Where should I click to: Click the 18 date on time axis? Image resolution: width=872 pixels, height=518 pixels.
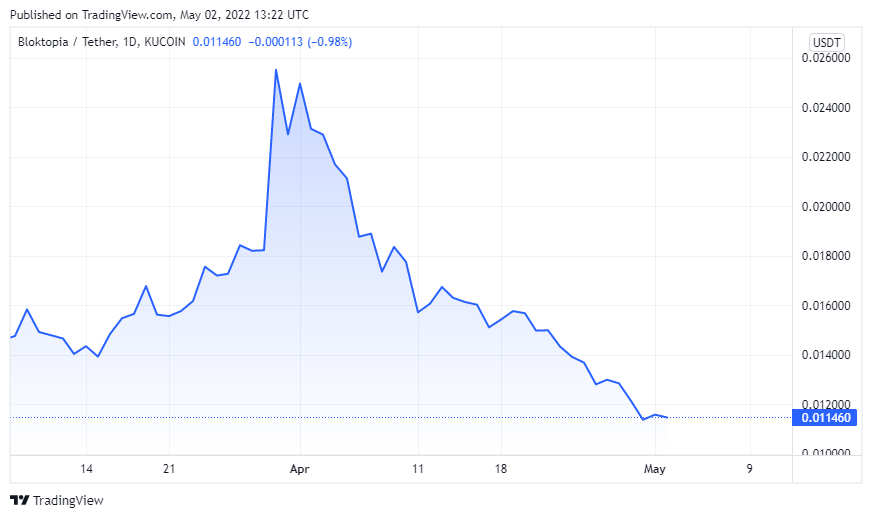[501, 469]
